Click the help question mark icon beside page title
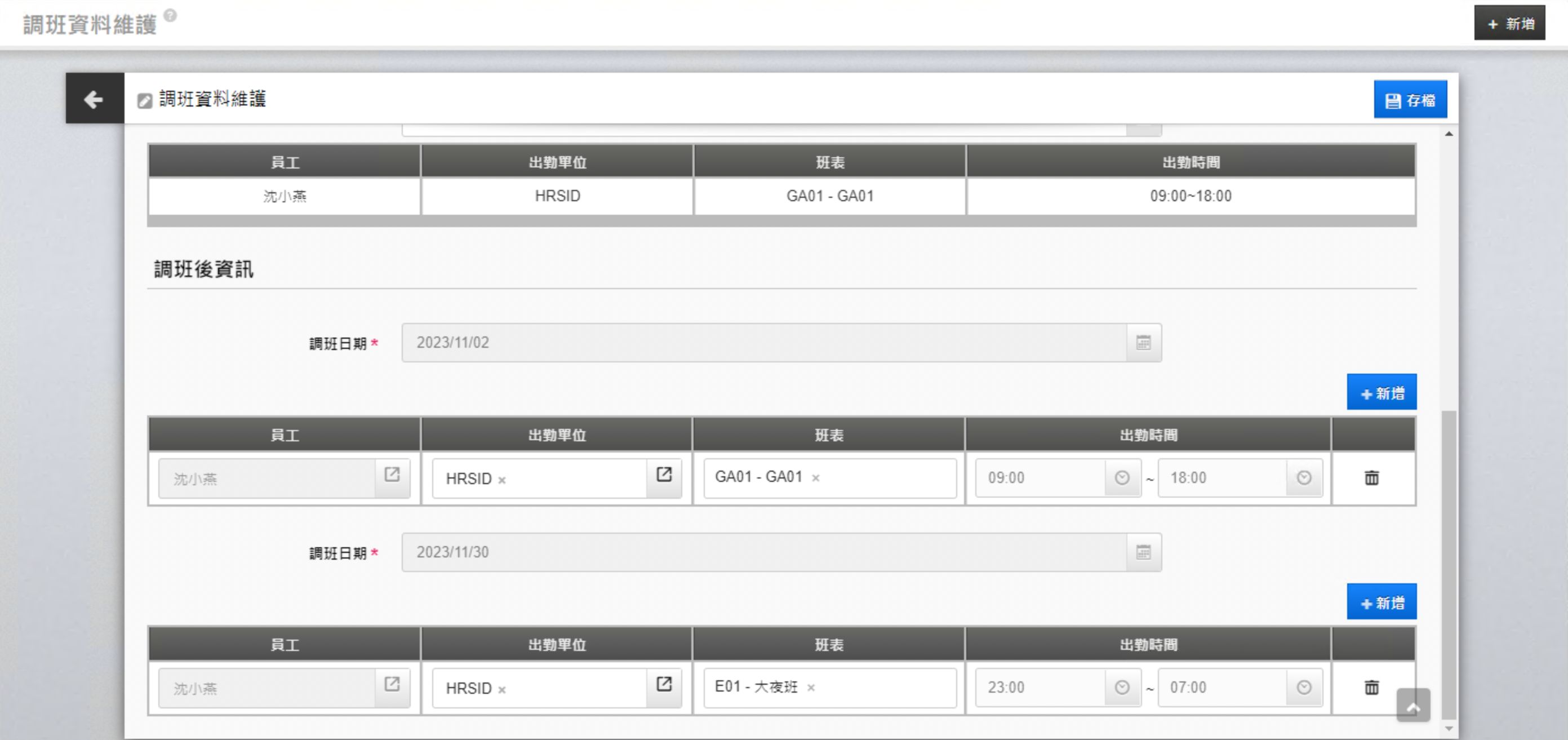 pyautogui.click(x=170, y=15)
